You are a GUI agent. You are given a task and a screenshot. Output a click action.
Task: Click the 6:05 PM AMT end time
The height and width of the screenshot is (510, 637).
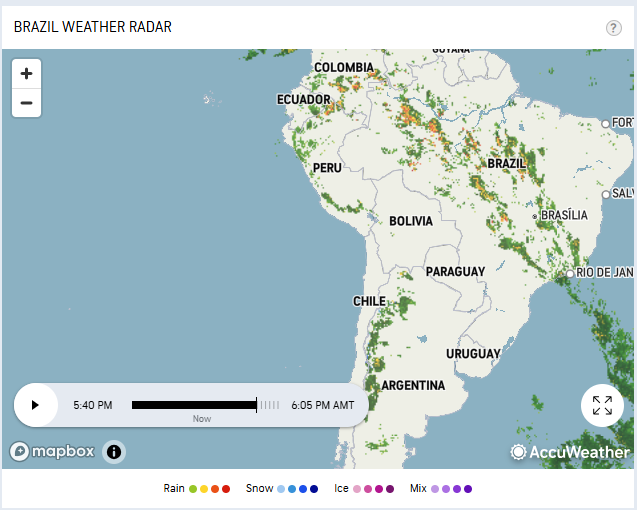point(323,405)
